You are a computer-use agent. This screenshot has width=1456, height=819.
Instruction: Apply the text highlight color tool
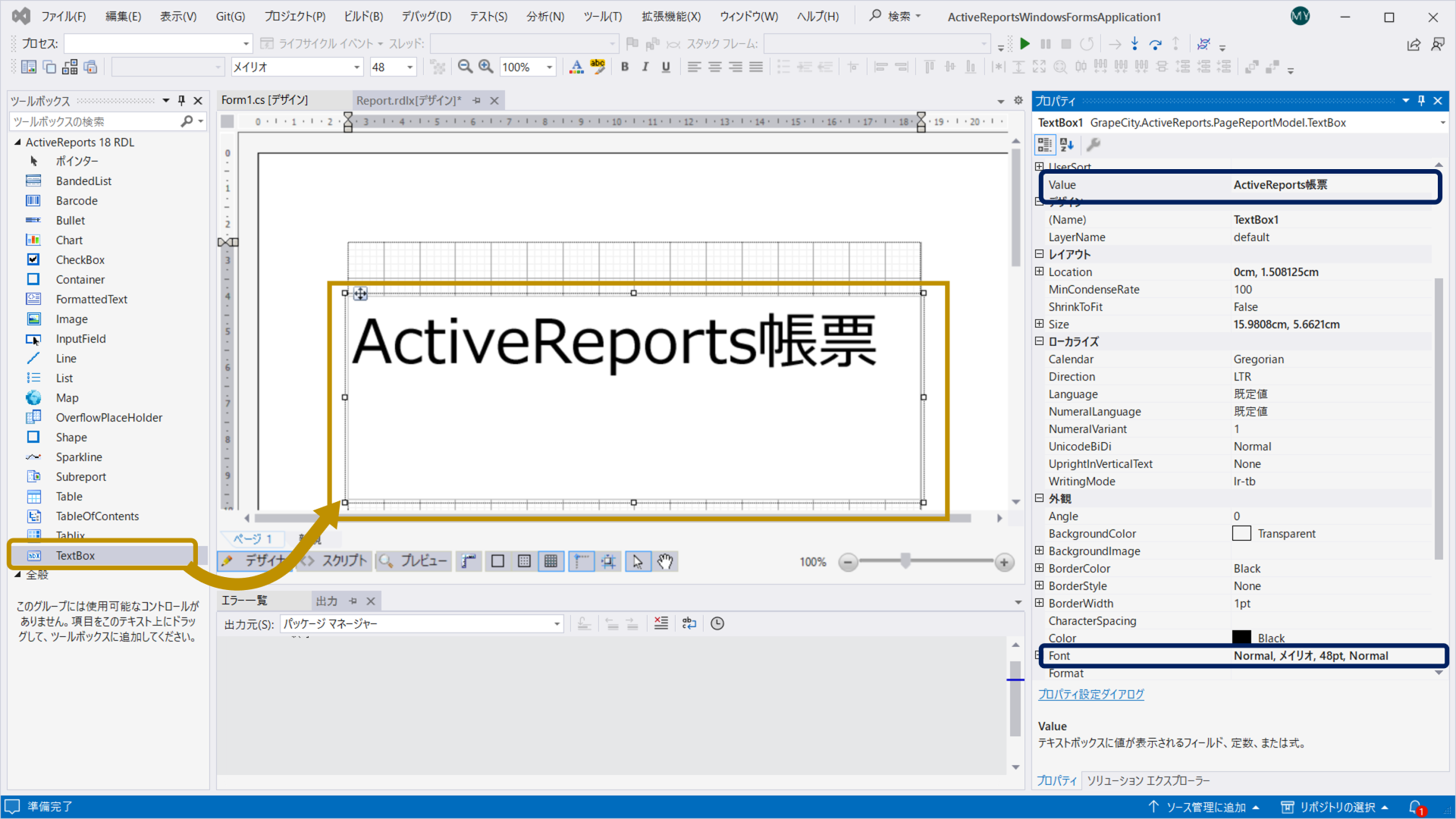(x=598, y=67)
